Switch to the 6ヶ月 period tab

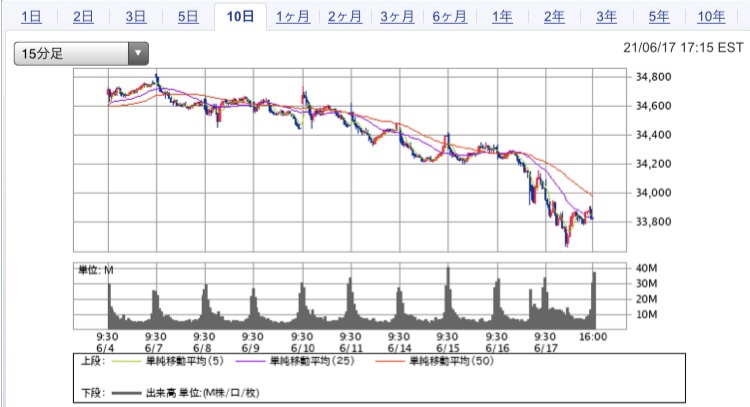pos(450,17)
